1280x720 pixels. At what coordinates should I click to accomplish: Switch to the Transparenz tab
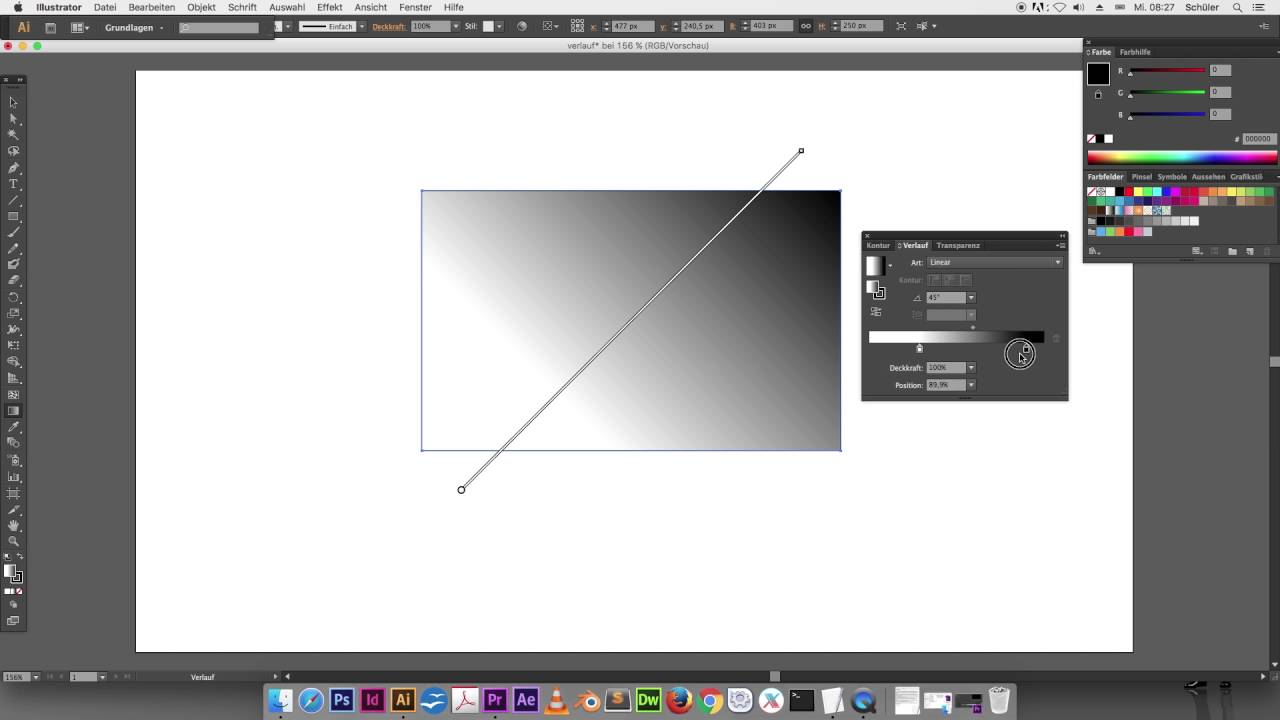pos(958,245)
